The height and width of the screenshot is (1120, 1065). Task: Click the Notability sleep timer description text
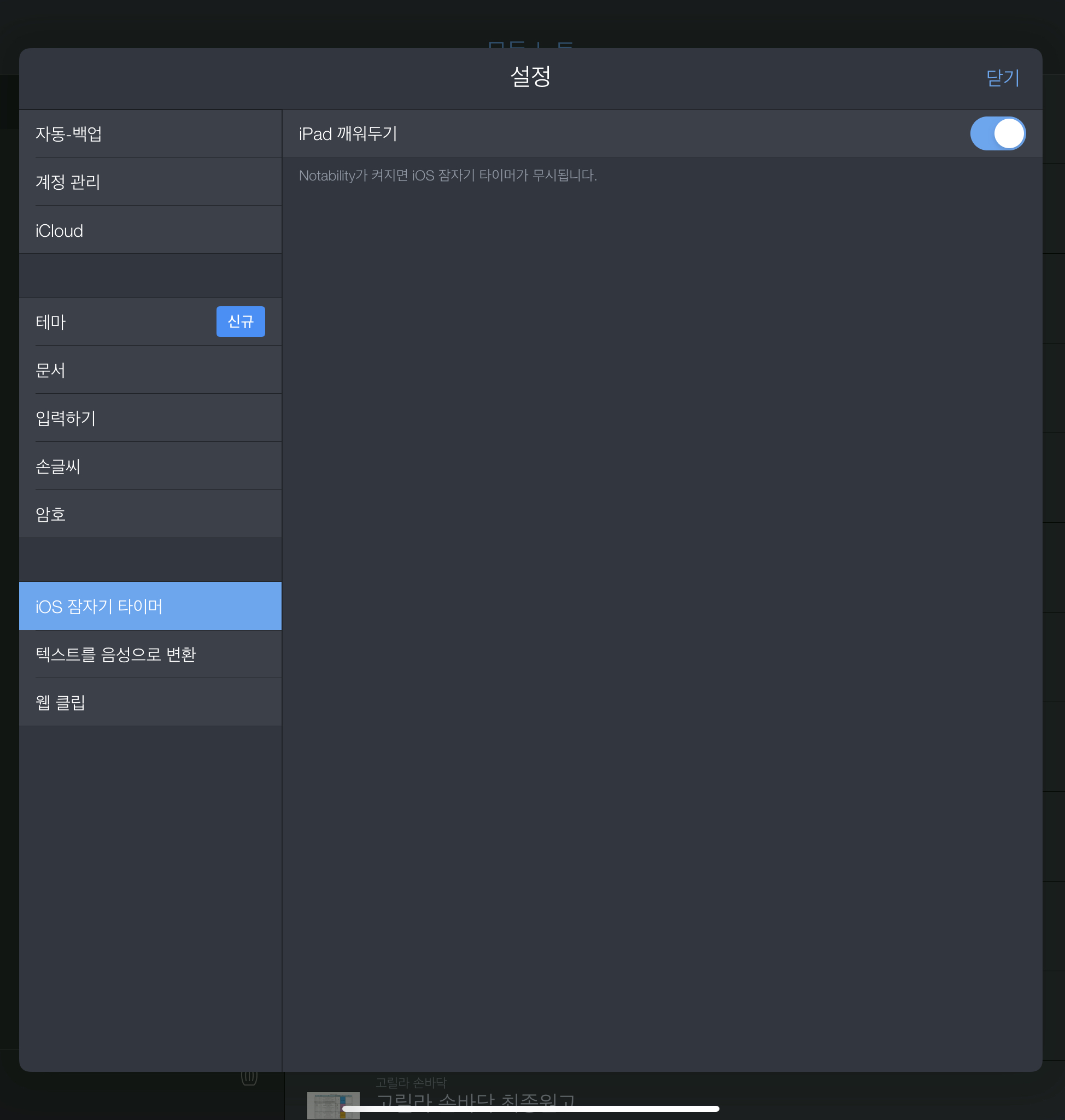(447, 176)
